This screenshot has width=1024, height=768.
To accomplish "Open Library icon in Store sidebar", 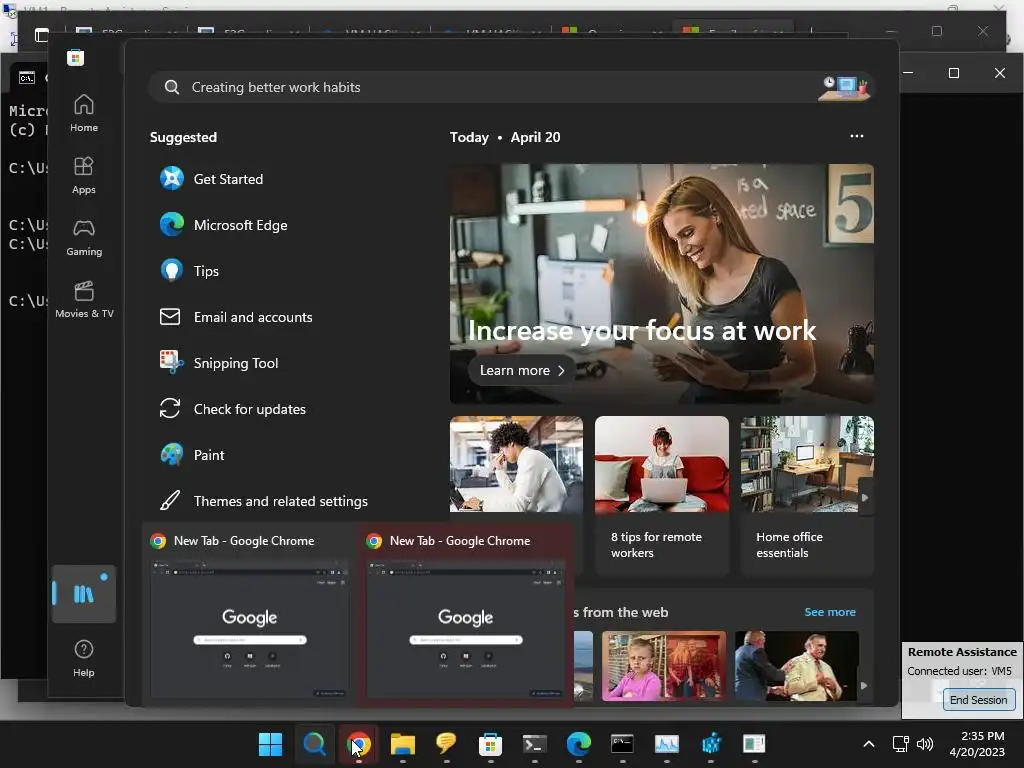I will [84, 594].
